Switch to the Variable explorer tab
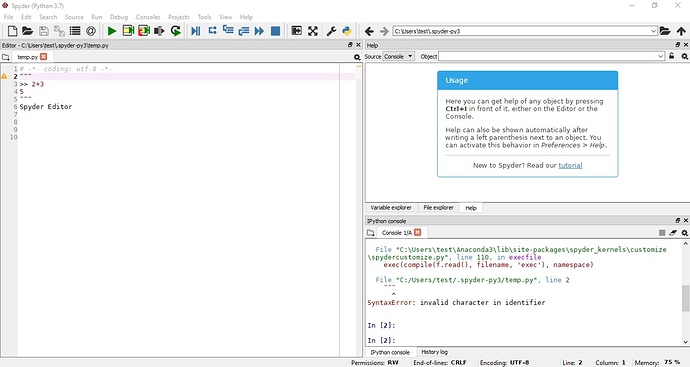 point(391,208)
